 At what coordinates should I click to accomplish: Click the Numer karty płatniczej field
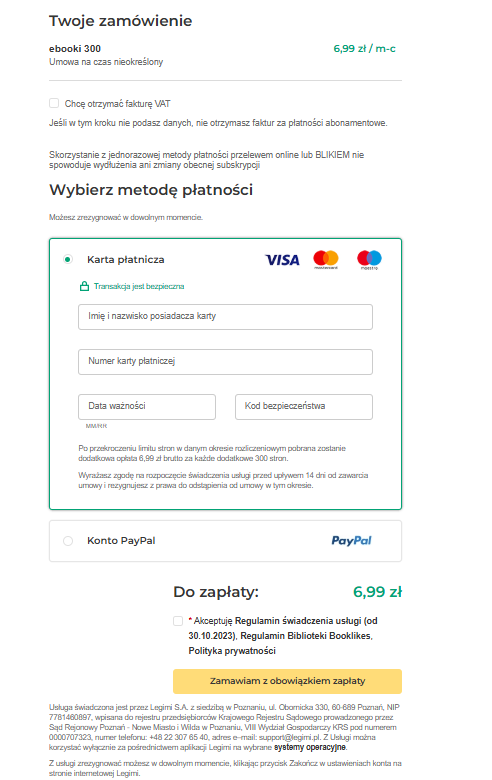(225, 362)
